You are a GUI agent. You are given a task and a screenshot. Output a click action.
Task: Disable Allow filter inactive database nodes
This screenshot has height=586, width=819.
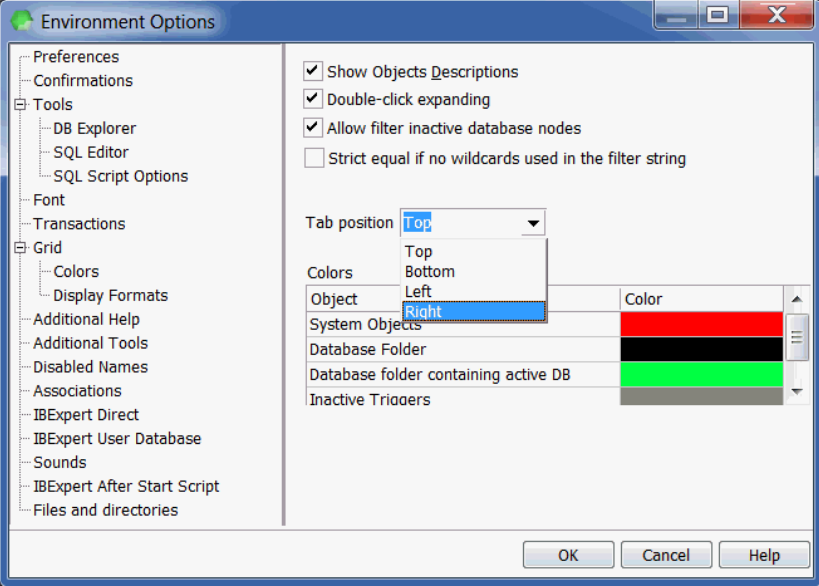(x=314, y=128)
